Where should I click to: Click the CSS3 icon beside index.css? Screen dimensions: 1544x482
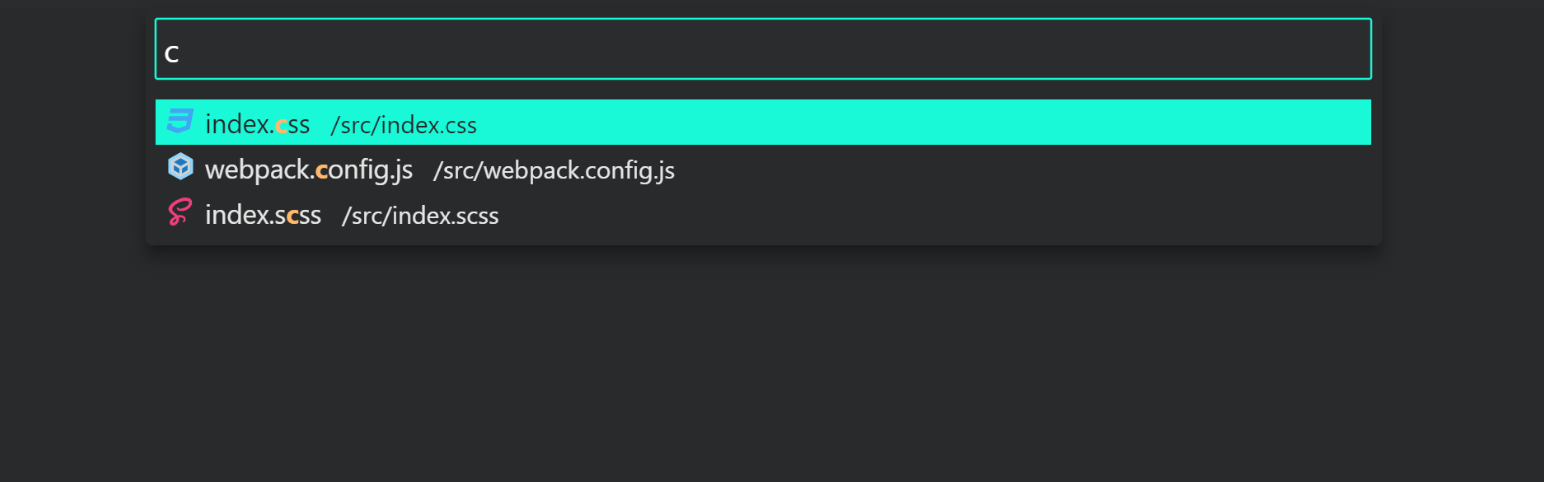180,121
